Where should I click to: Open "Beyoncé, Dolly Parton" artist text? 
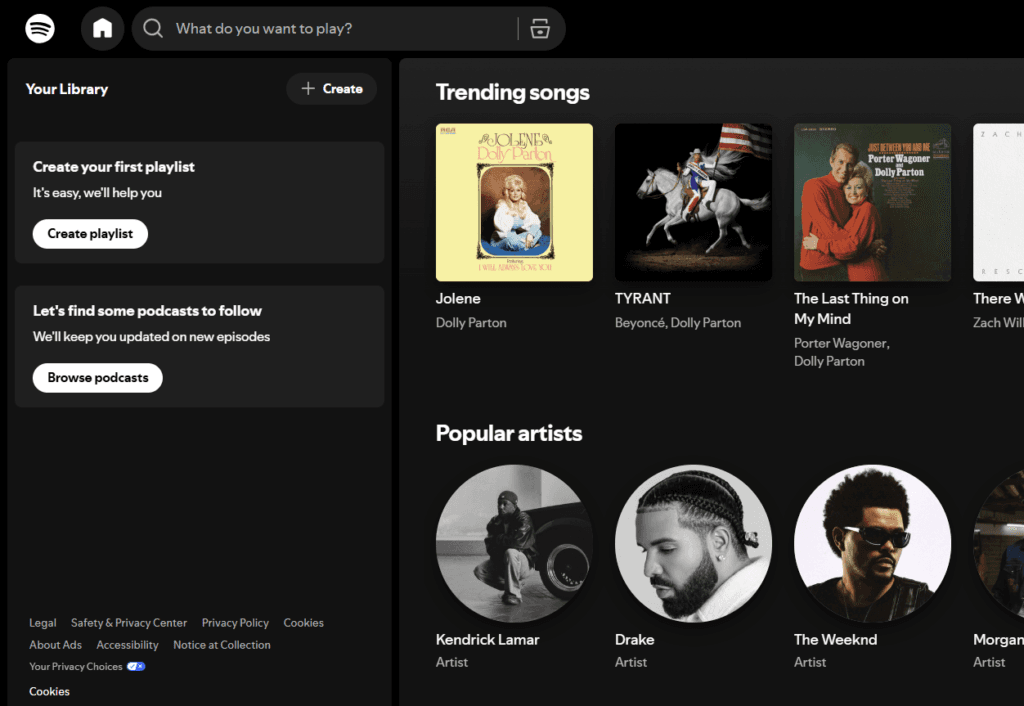pyautogui.click(x=678, y=323)
